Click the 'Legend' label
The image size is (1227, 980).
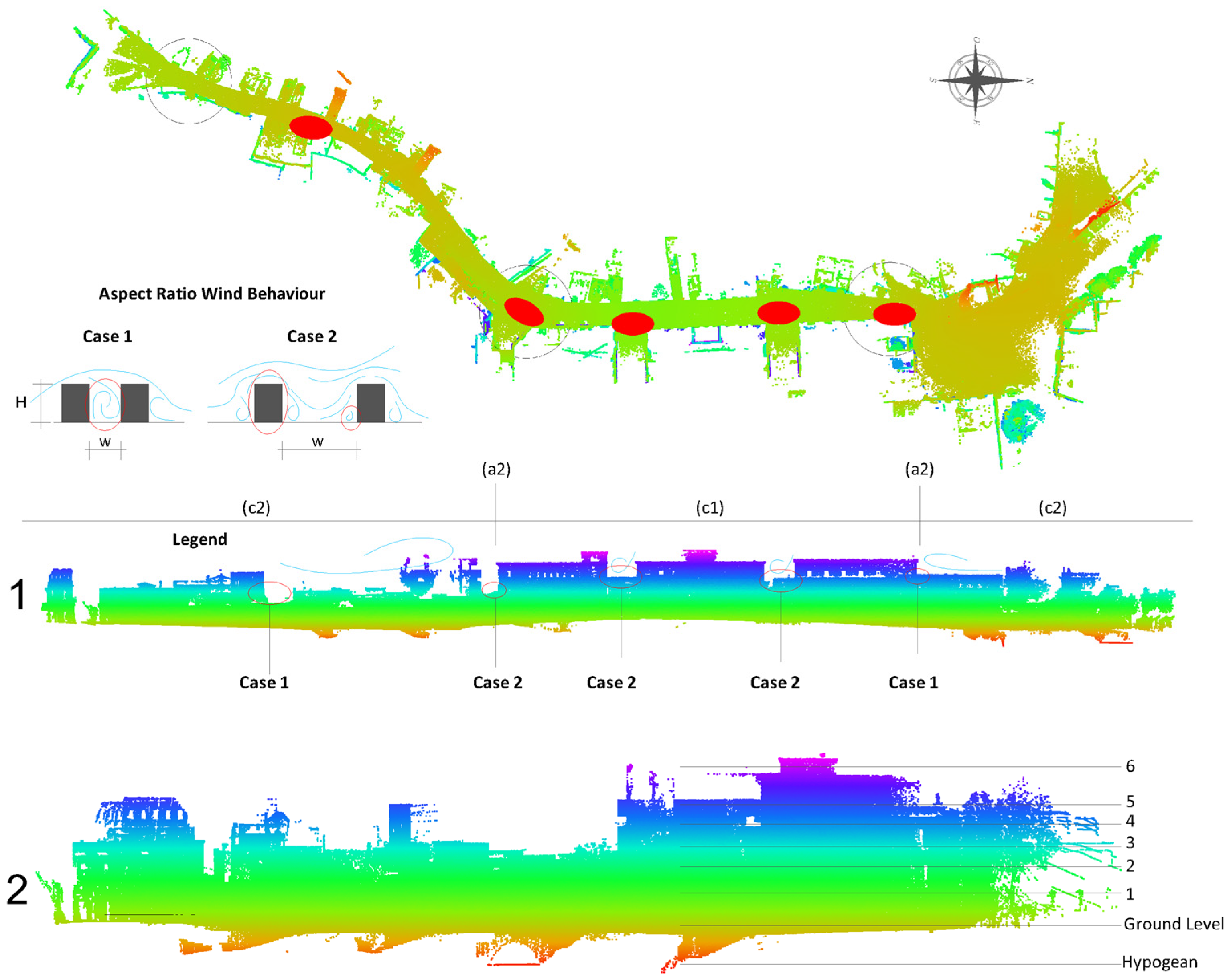[x=200, y=539]
